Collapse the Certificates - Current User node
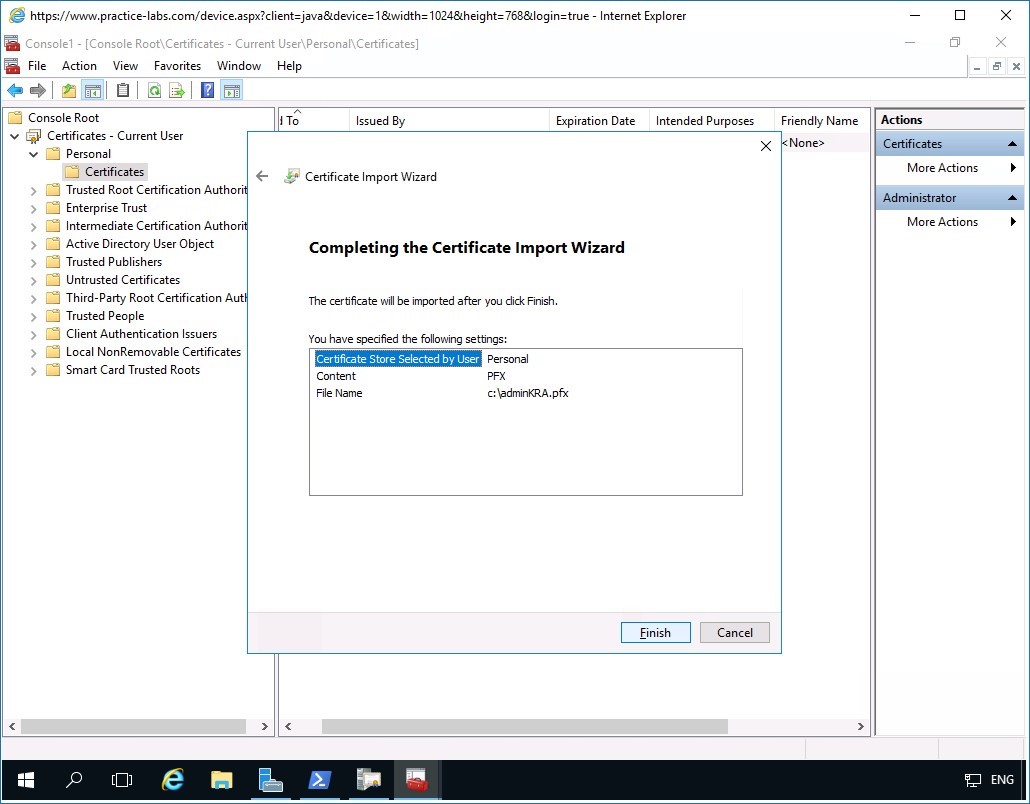1030x804 pixels. tap(14, 137)
